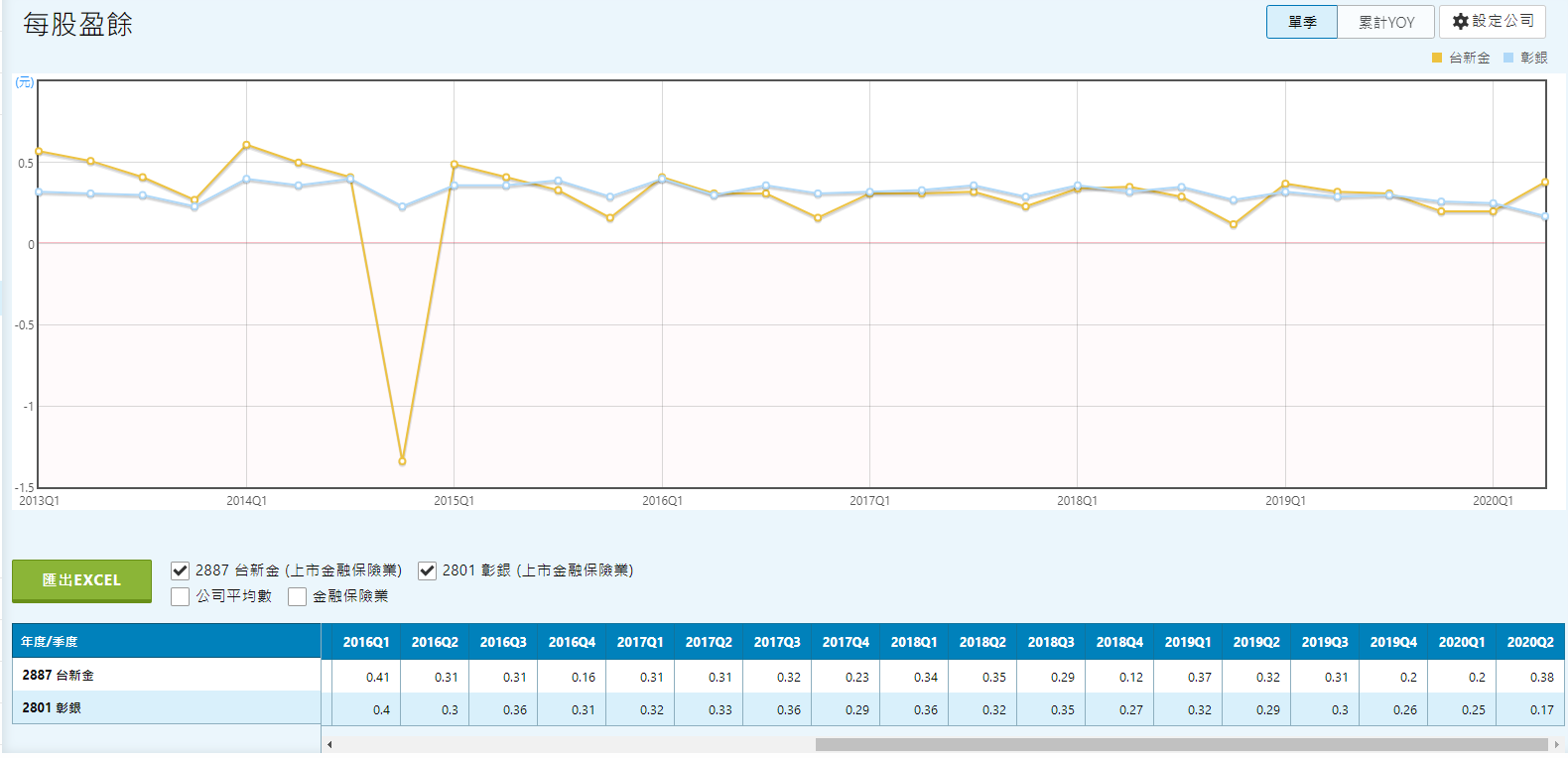1568x758 pixels.
Task: Select the last 台新金 point on chart
Action: pos(1545,183)
